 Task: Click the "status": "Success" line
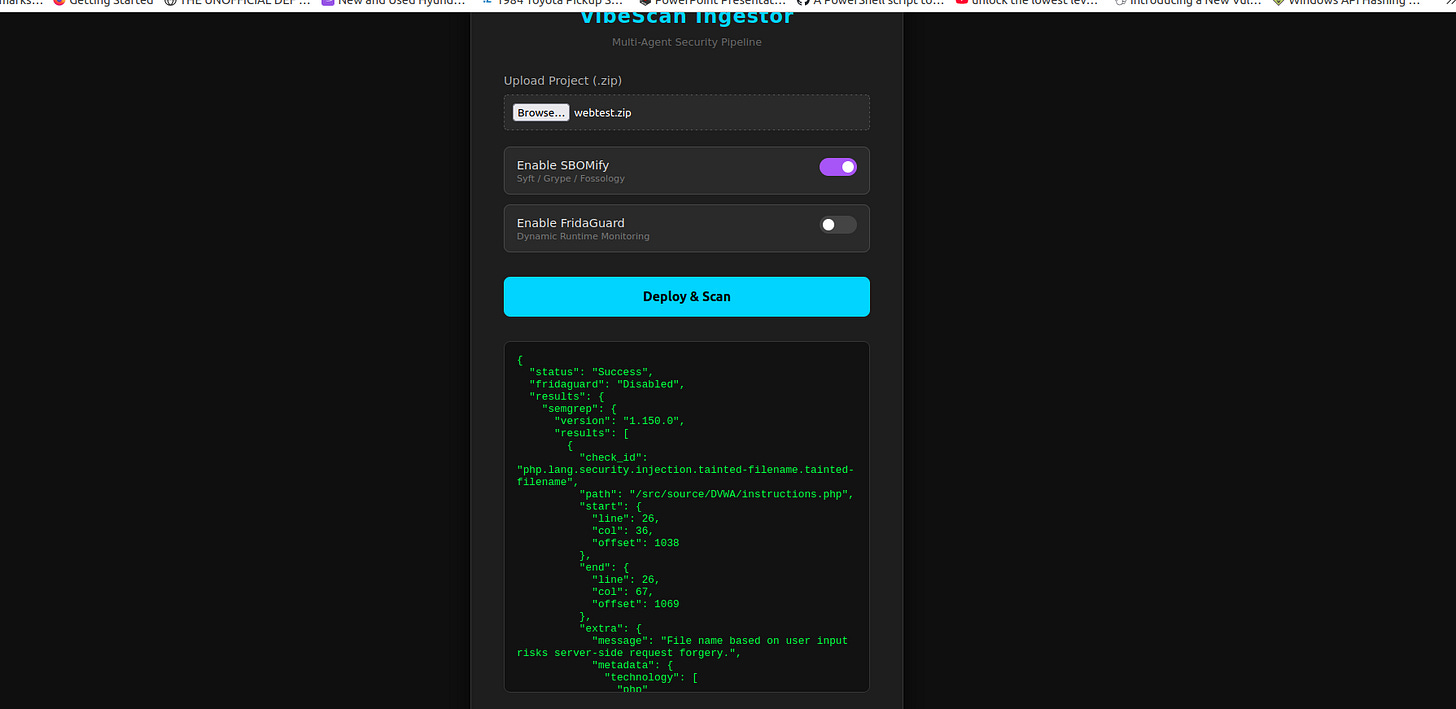[591, 372]
